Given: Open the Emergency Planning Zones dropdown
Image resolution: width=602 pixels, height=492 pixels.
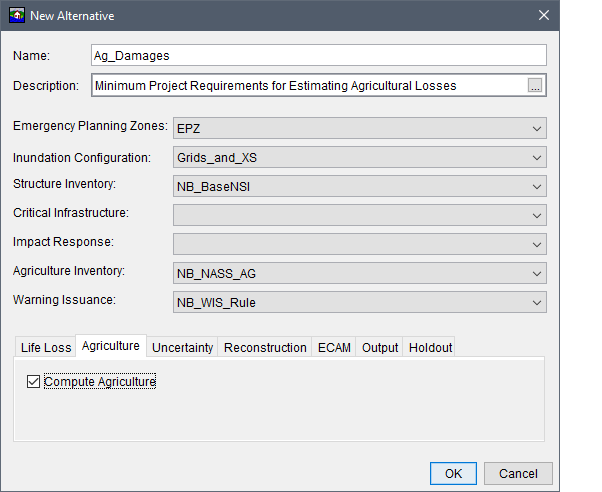Looking at the screenshot, I should point(360,128).
